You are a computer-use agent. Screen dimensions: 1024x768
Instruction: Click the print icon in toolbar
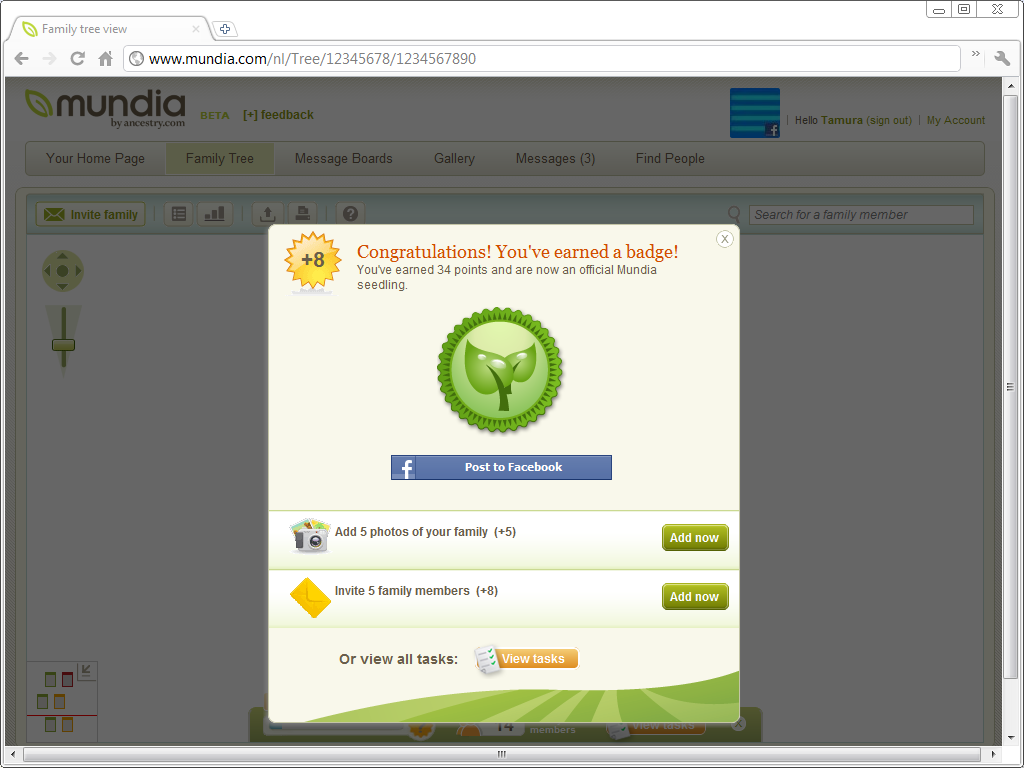[x=302, y=214]
